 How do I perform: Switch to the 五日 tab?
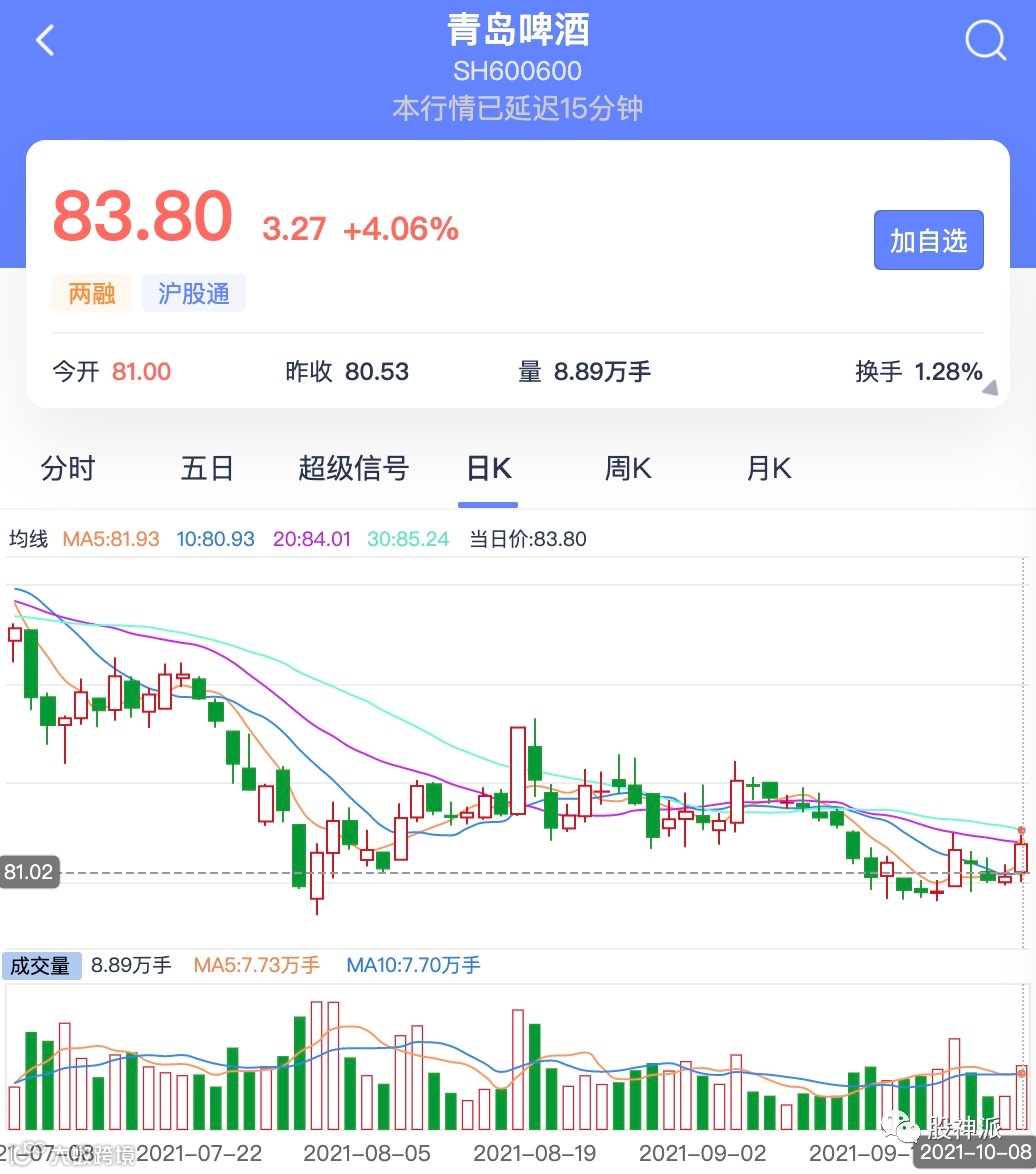pos(207,469)
